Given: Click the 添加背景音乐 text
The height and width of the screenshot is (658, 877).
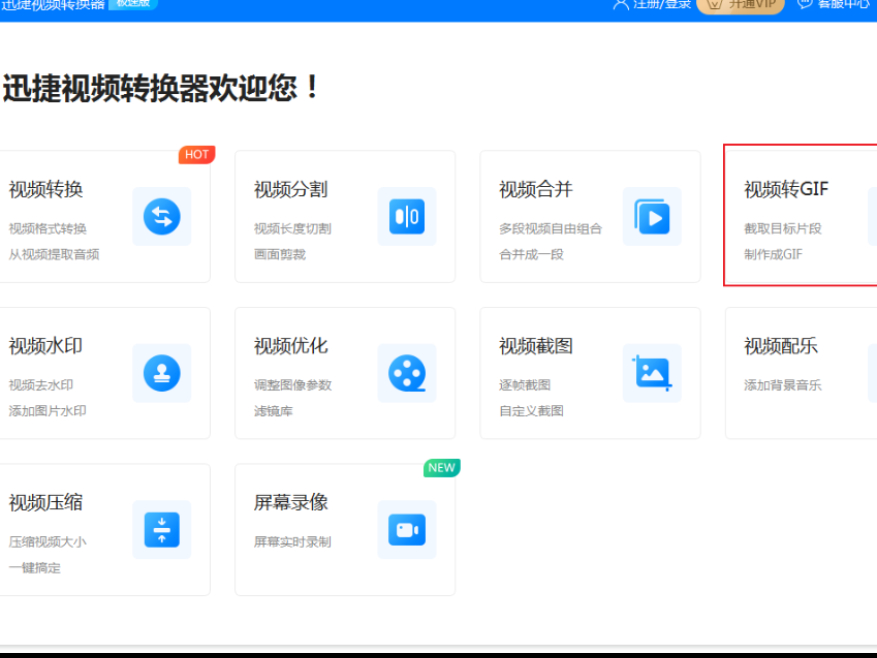Looking at the screenshot, I should (x=782, y=385).
